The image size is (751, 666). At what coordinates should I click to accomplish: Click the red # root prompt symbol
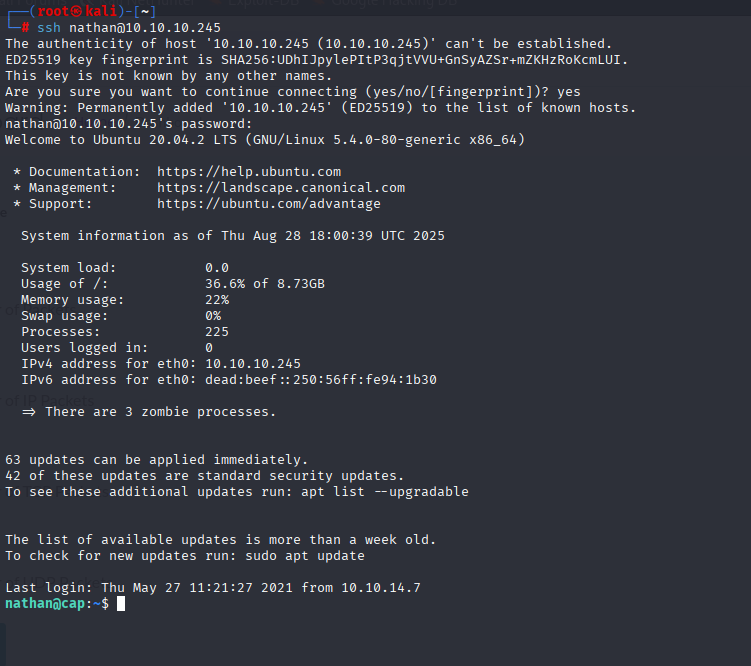[x=25, y=28]
